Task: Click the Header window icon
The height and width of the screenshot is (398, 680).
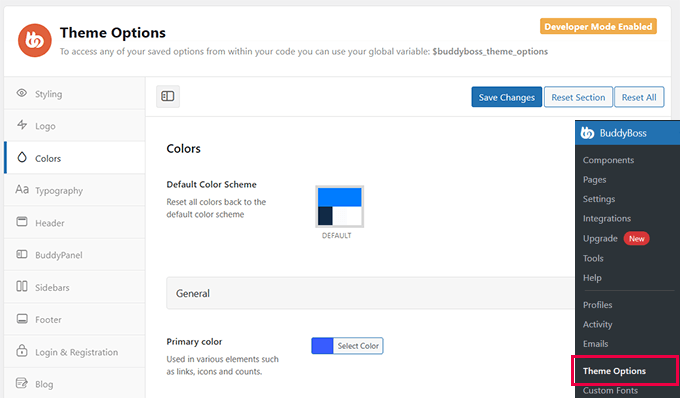Action: [x=22, y=222]
